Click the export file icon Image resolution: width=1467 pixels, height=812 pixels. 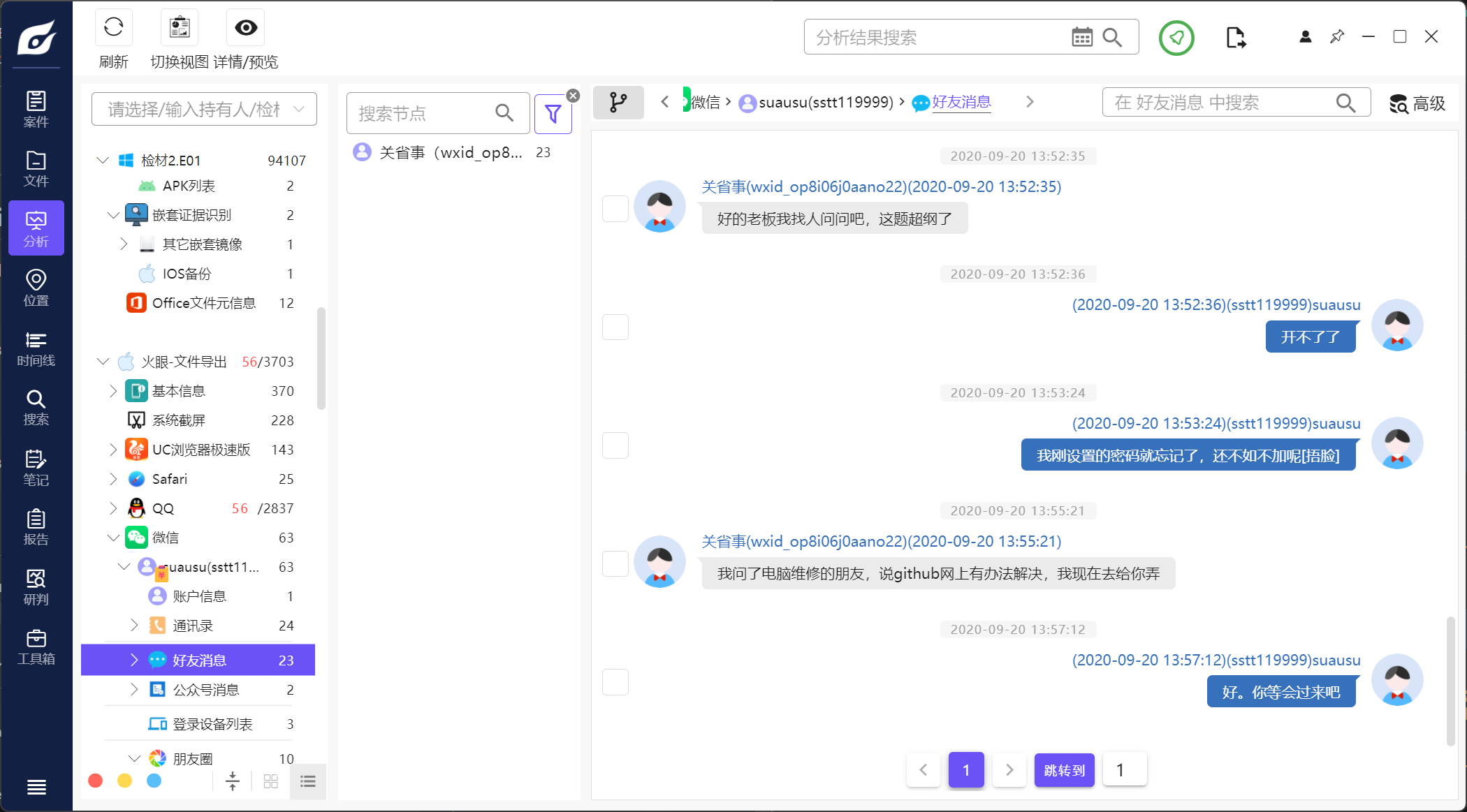pos(1236,38)
